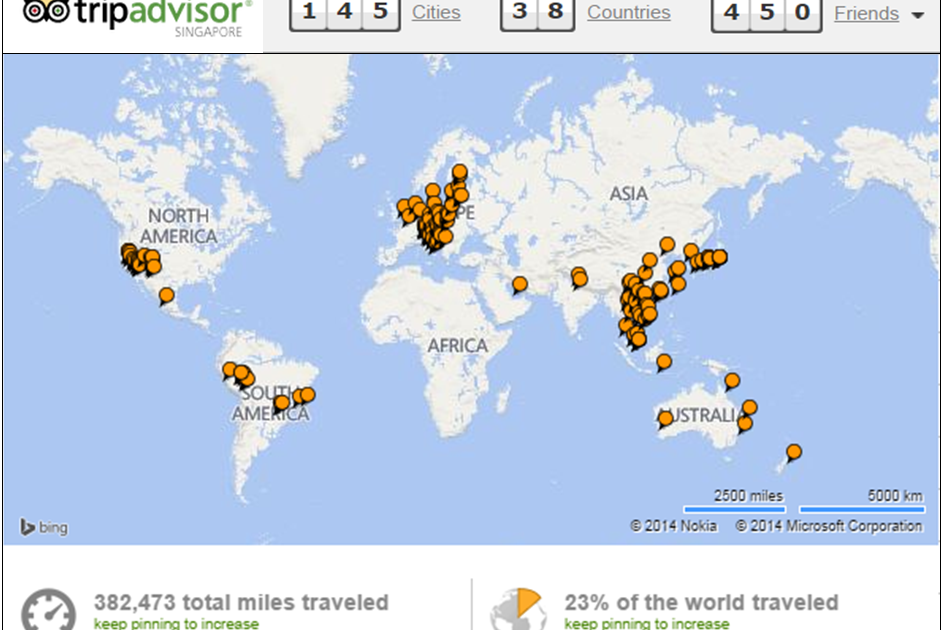Click the 145 cities counter
The width and height of the screenshot is (944, 630).
pos(345,13)
